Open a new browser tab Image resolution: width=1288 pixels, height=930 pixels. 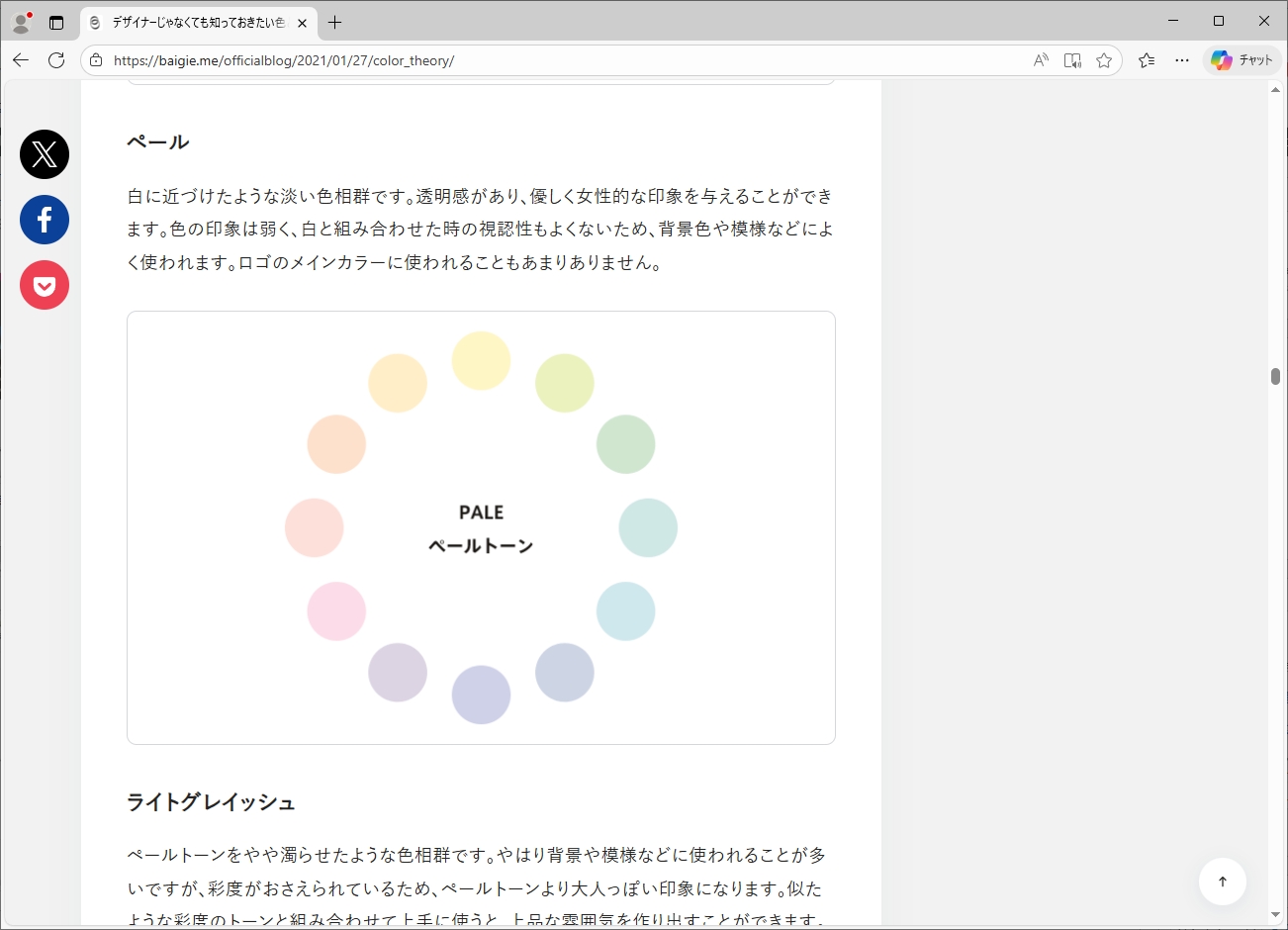point(335,22)
